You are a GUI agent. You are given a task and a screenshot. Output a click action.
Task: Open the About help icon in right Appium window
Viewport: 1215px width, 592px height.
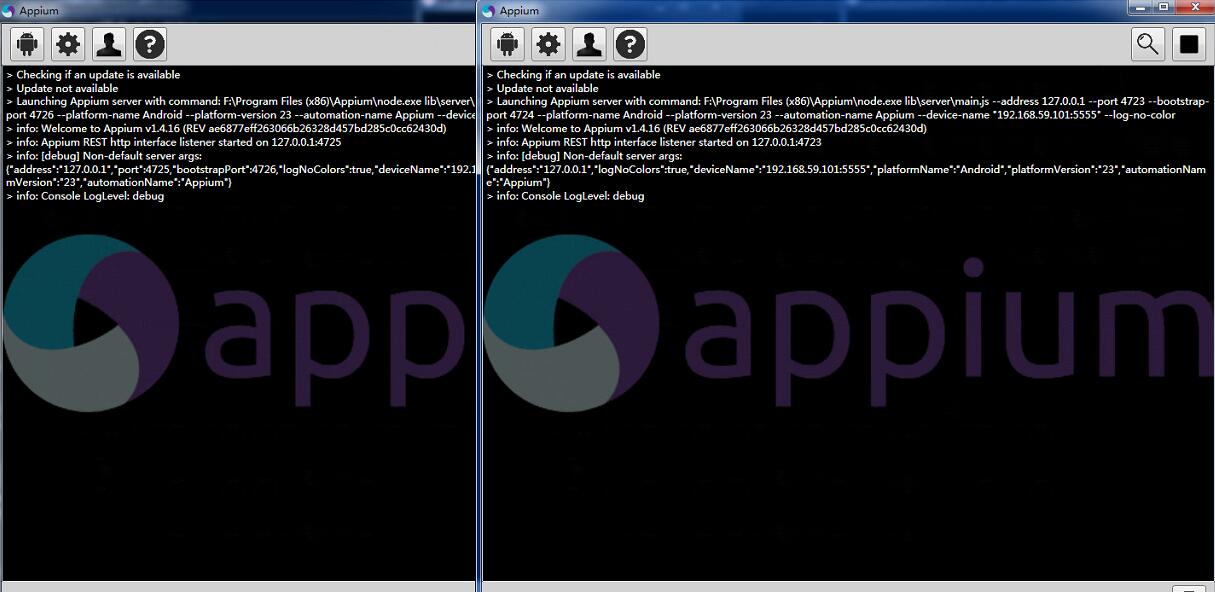point(630,44)
